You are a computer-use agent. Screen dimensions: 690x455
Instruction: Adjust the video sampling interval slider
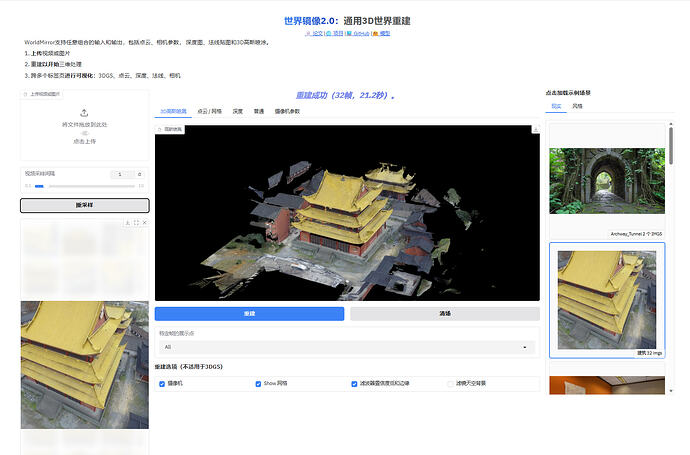pyautogui.click(x=84, y=186)
